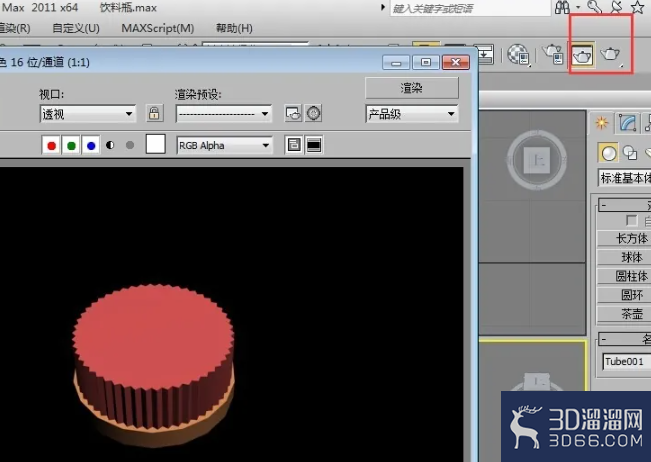
Task: Open the 自定义(U) menu
Action: 76,28
